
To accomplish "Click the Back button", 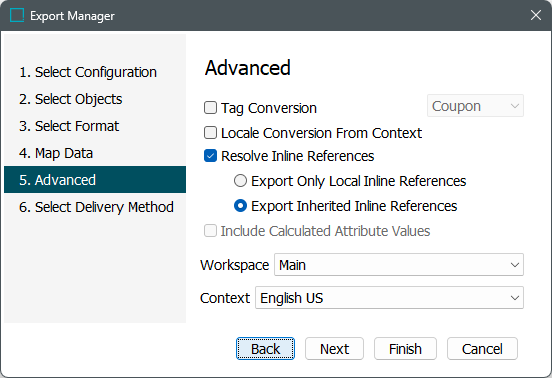I will [x=265, y=349].
